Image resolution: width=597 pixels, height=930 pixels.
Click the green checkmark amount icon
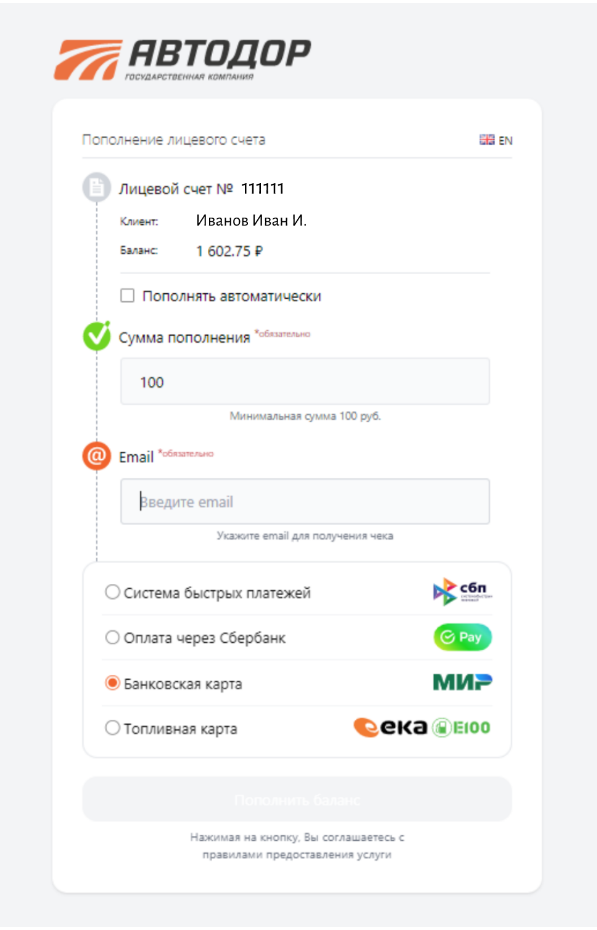(97, 336)
